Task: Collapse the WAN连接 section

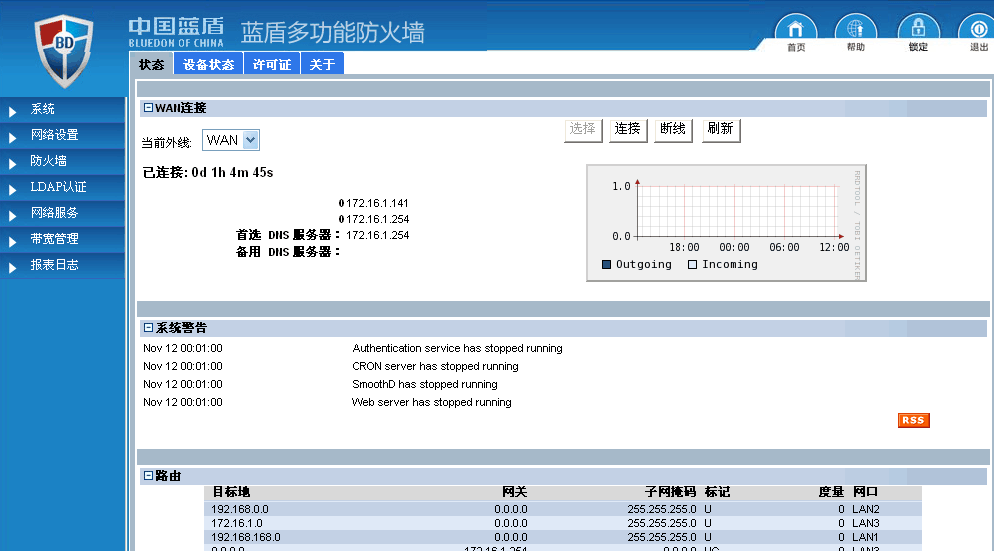Action: [148, 108]
